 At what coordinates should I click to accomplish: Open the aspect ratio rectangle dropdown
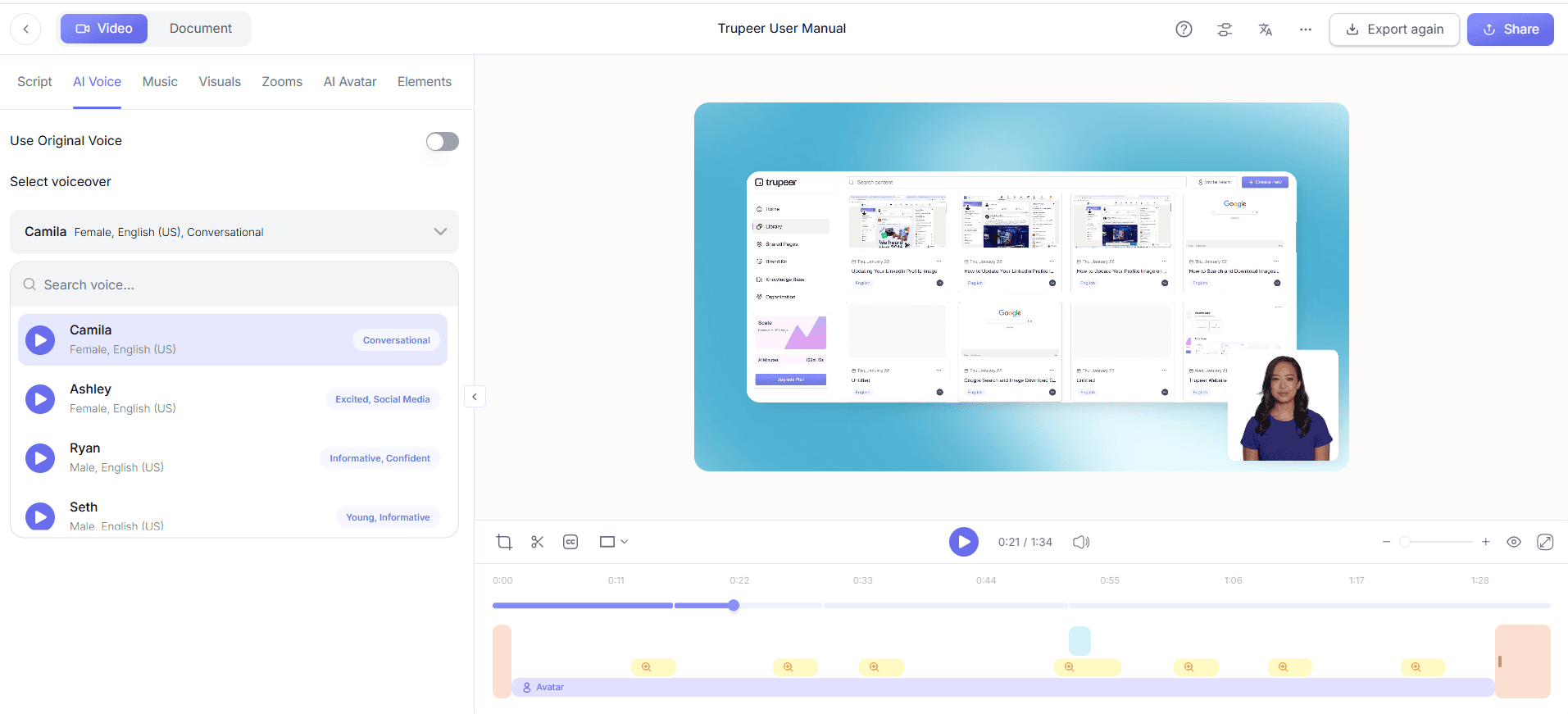[613, 542]
